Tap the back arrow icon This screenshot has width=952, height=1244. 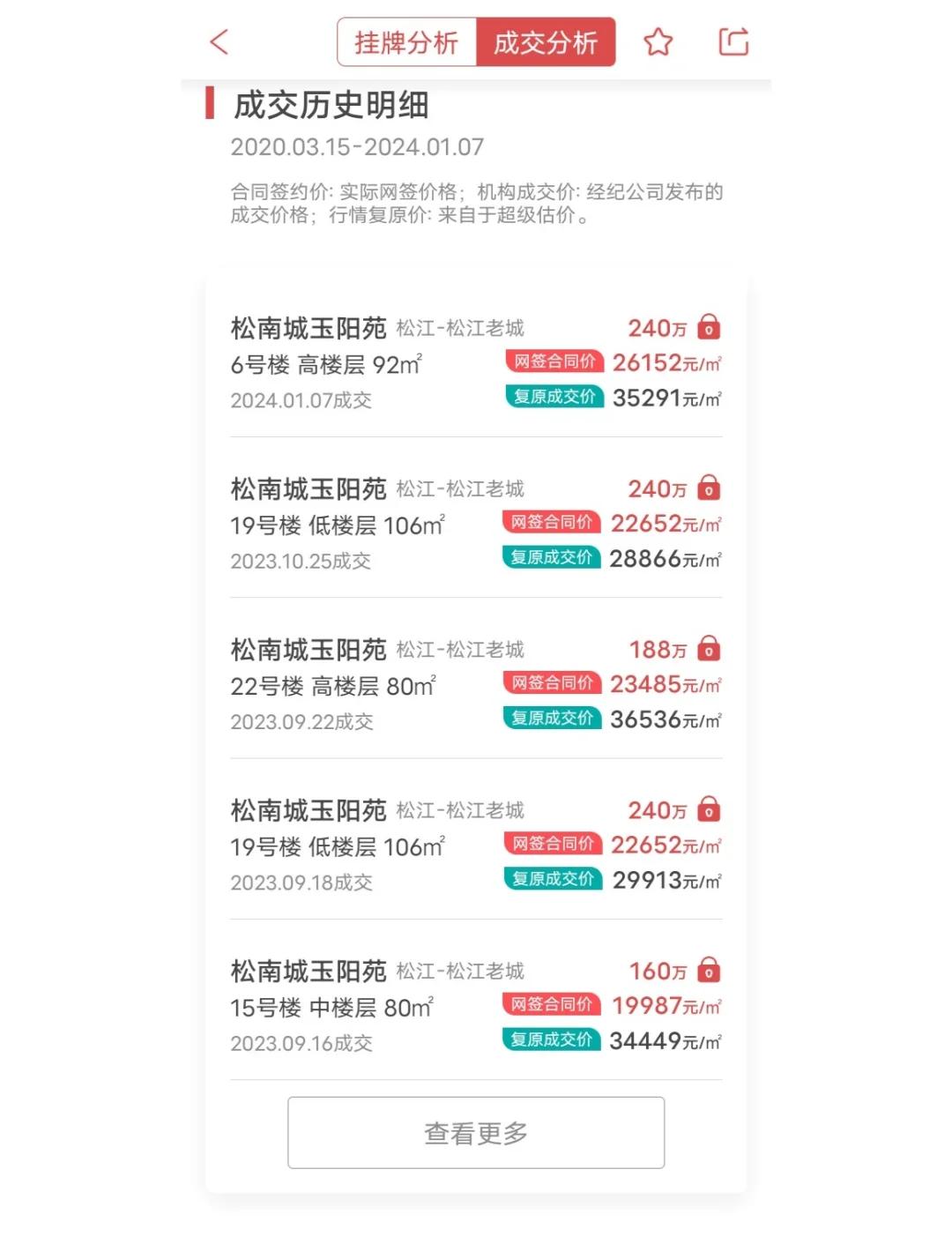219,41
